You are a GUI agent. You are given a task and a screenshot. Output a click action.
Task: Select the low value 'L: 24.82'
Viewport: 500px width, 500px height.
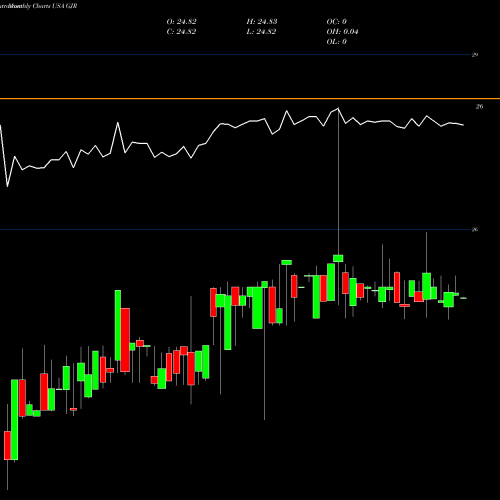(x=261, y=32)
